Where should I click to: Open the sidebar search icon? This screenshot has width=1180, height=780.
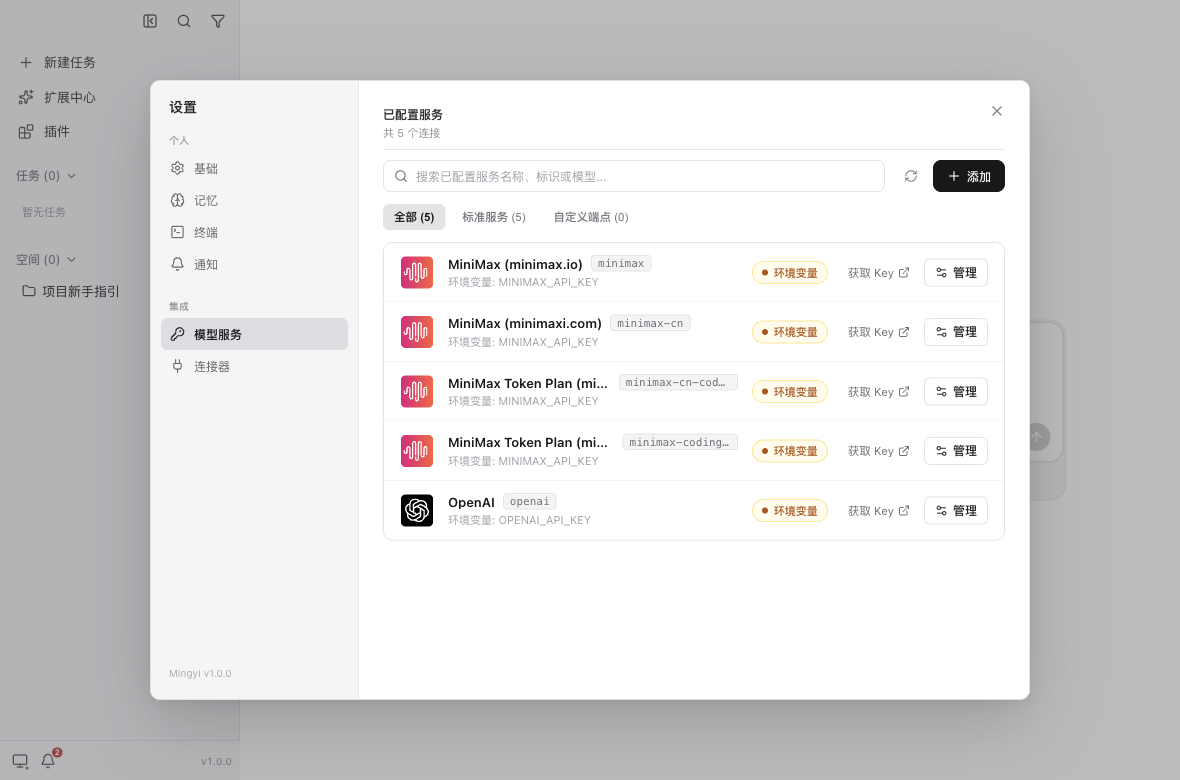184,21
